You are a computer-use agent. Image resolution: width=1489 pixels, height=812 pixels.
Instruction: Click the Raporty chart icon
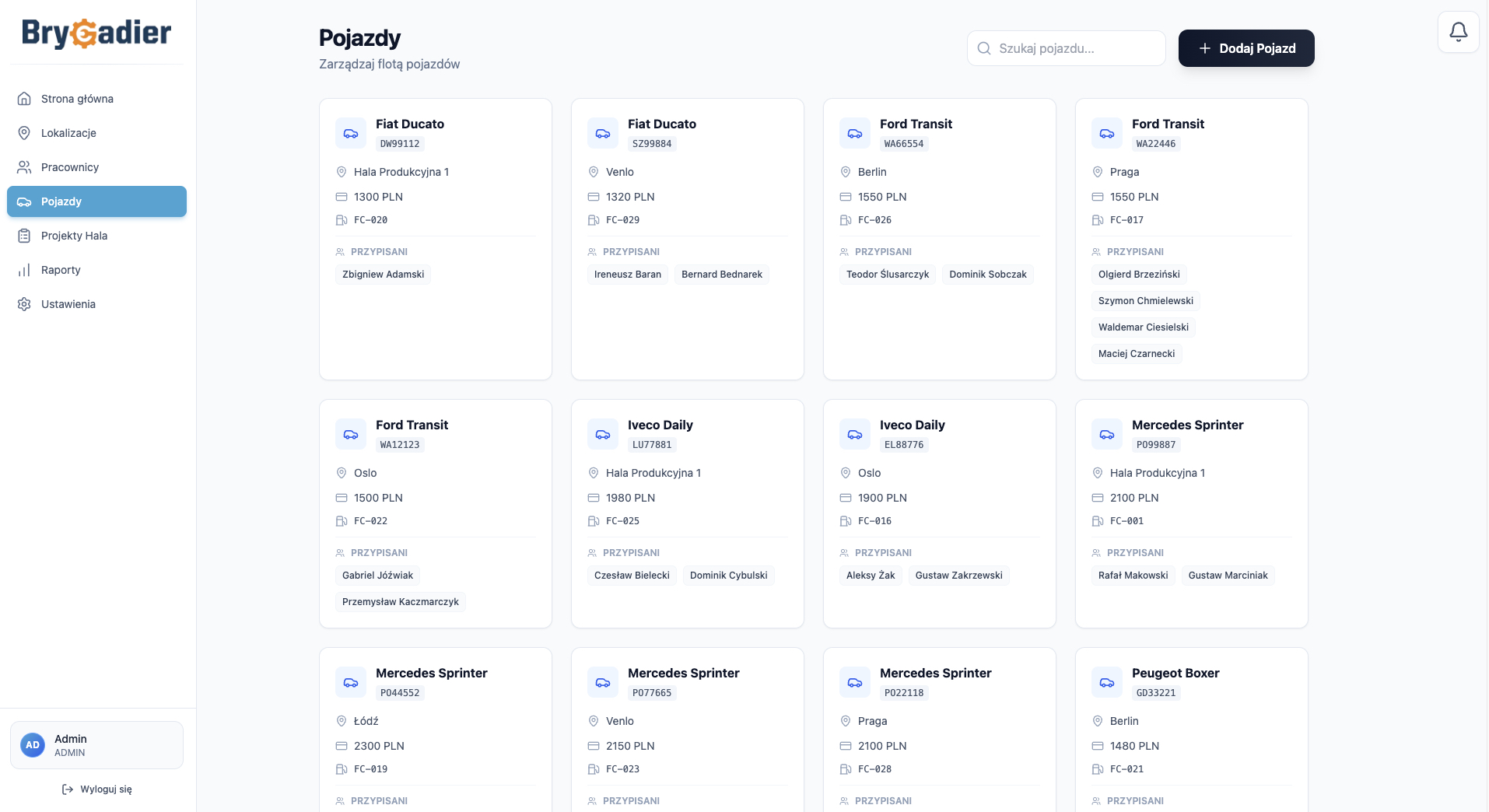tap(24, 270)
